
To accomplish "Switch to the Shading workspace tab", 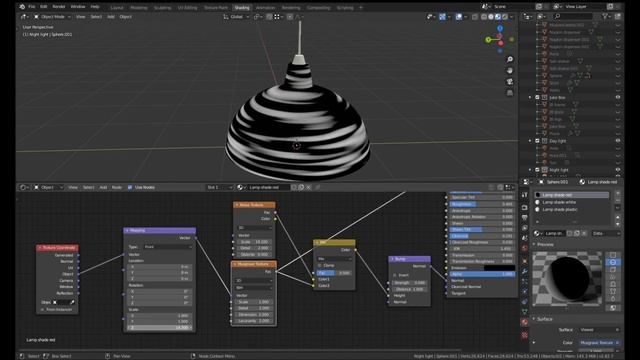I will coord(242,7).
